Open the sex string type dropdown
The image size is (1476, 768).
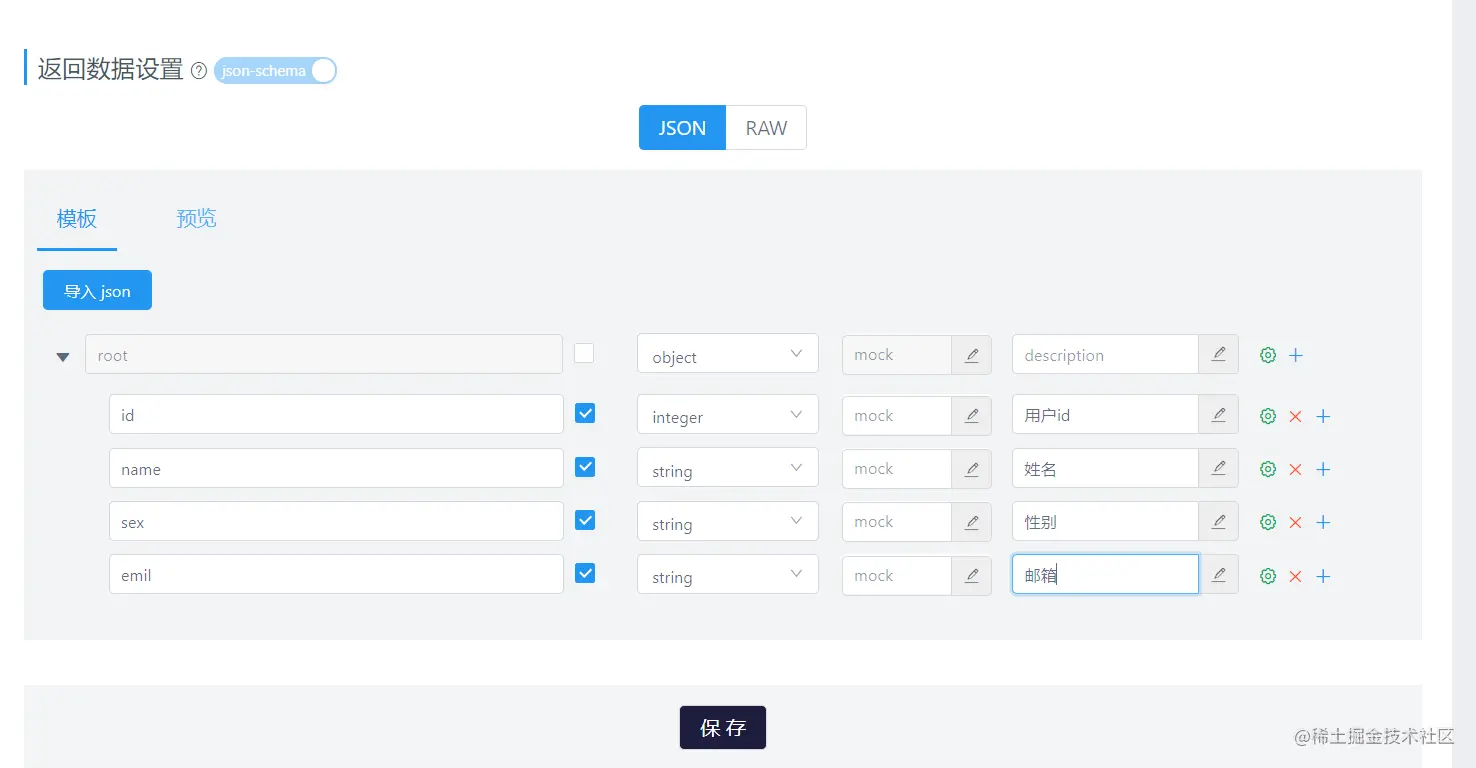pos(728,522)
